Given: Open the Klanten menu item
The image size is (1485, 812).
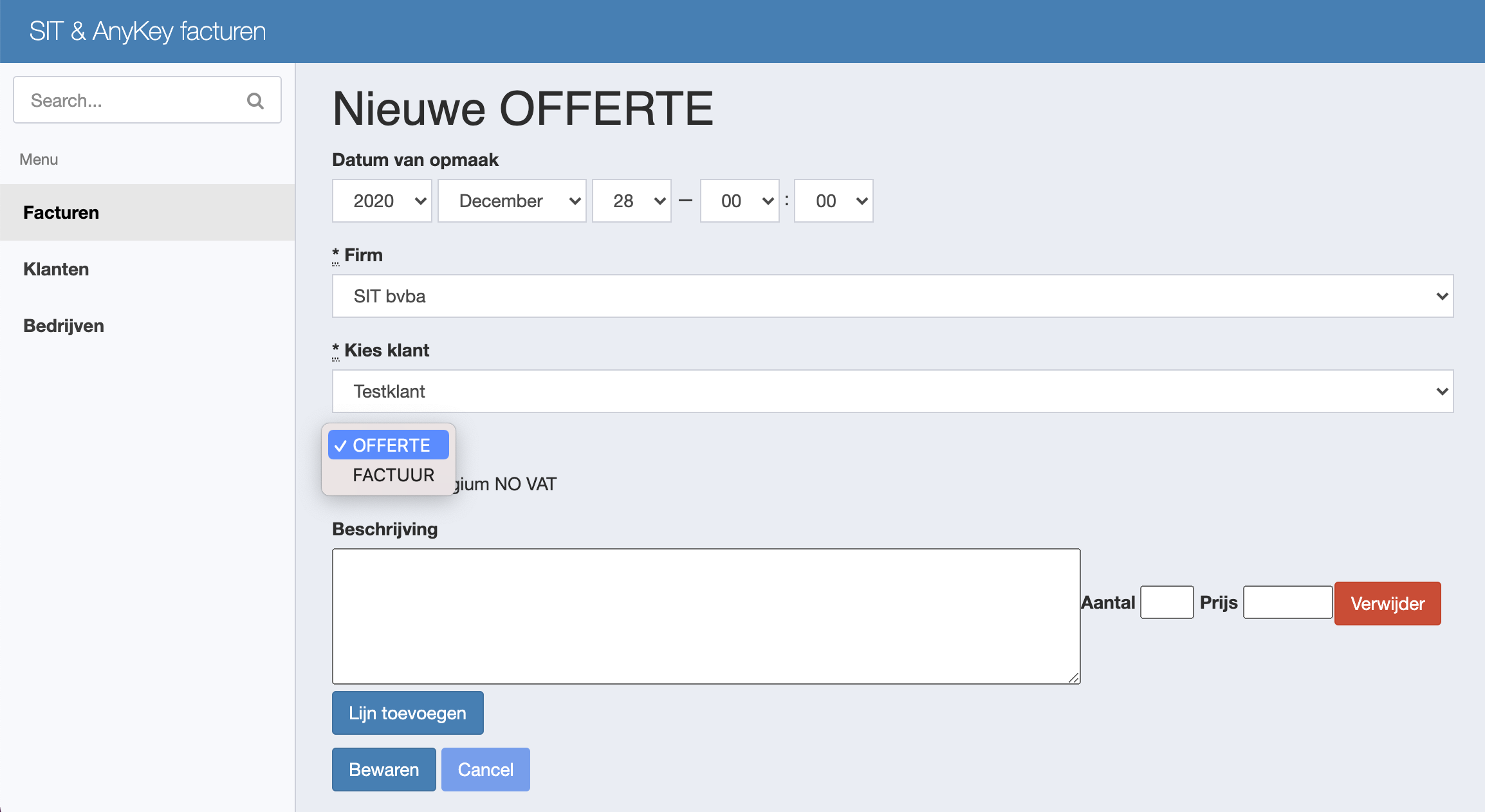Looking at the screenshot, I should (x=147, y=269).
